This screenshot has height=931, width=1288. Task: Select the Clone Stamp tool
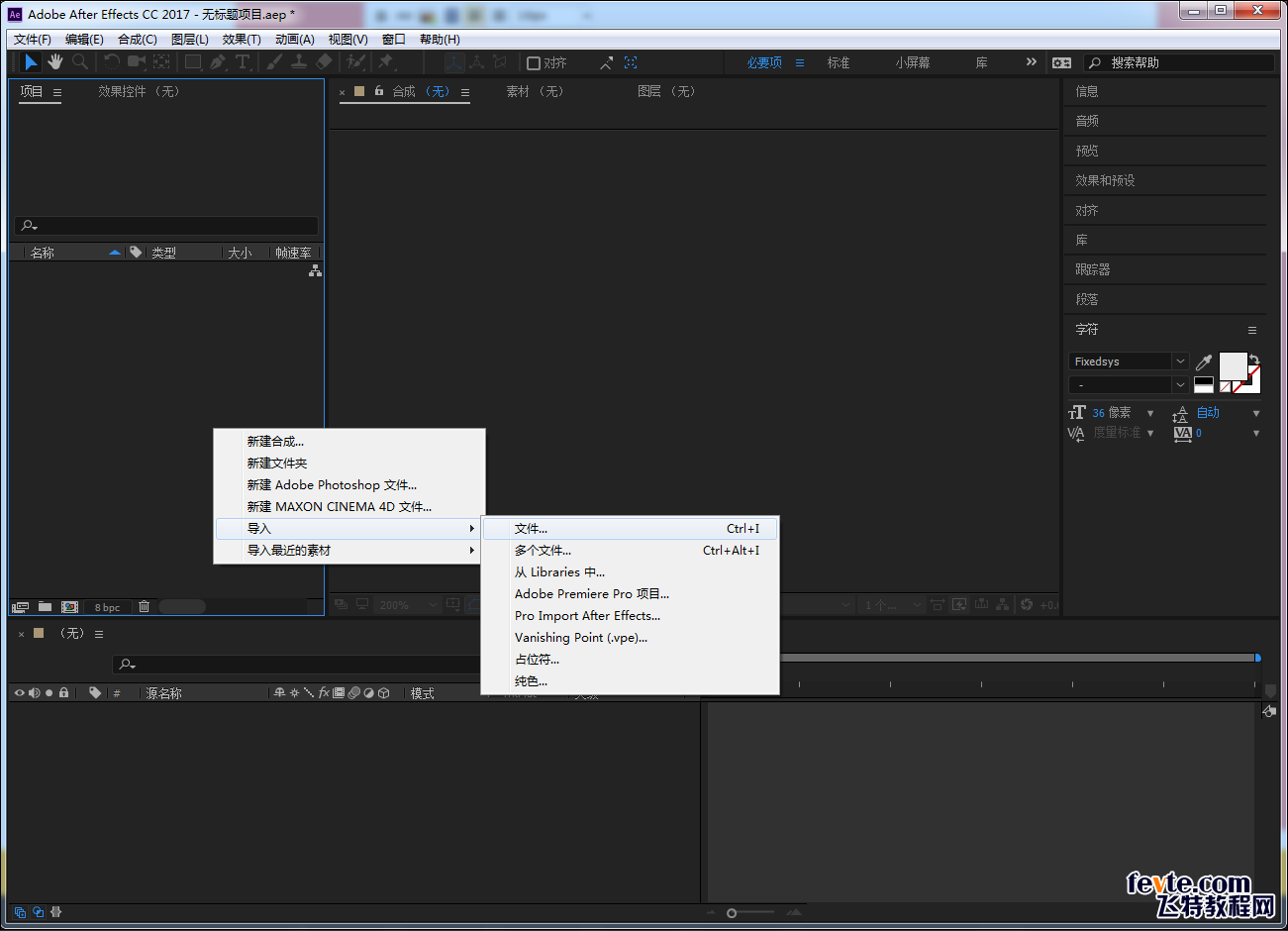[x=299, y=62]
